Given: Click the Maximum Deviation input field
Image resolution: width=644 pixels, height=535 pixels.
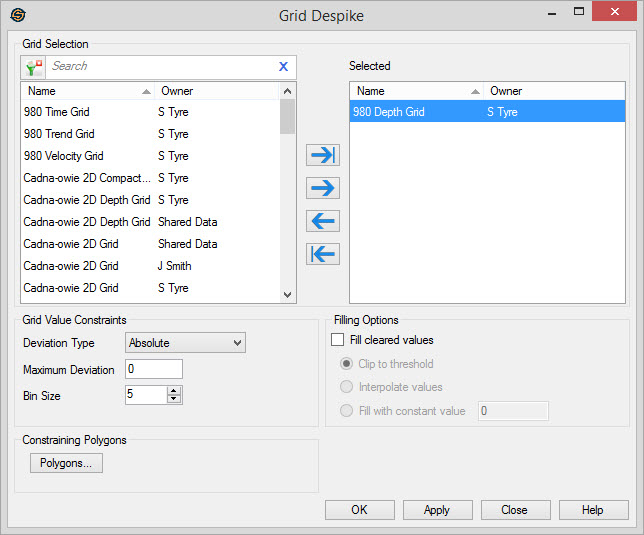Looking at the screenshot, I should tap(154, 370).
